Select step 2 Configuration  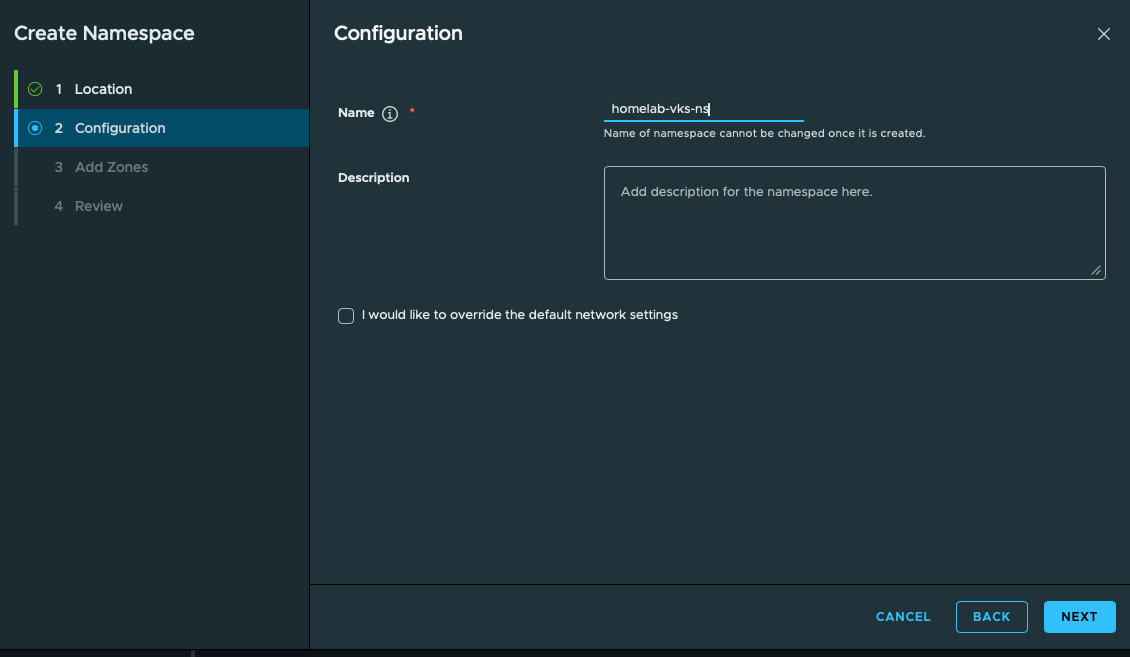[162, 128]
